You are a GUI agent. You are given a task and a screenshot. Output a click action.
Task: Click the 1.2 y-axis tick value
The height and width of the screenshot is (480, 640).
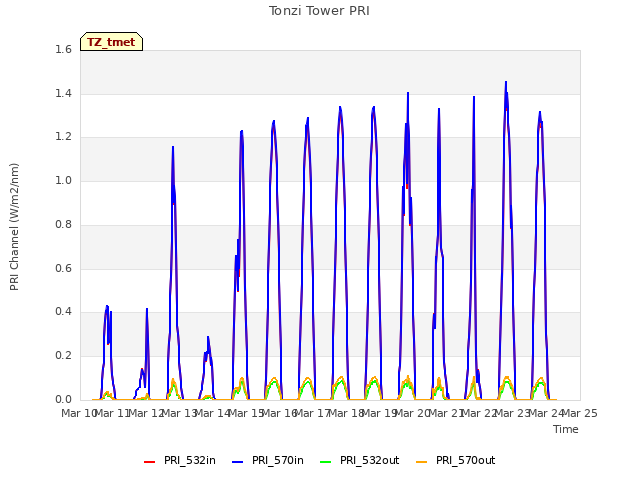[x=63, y=137]
